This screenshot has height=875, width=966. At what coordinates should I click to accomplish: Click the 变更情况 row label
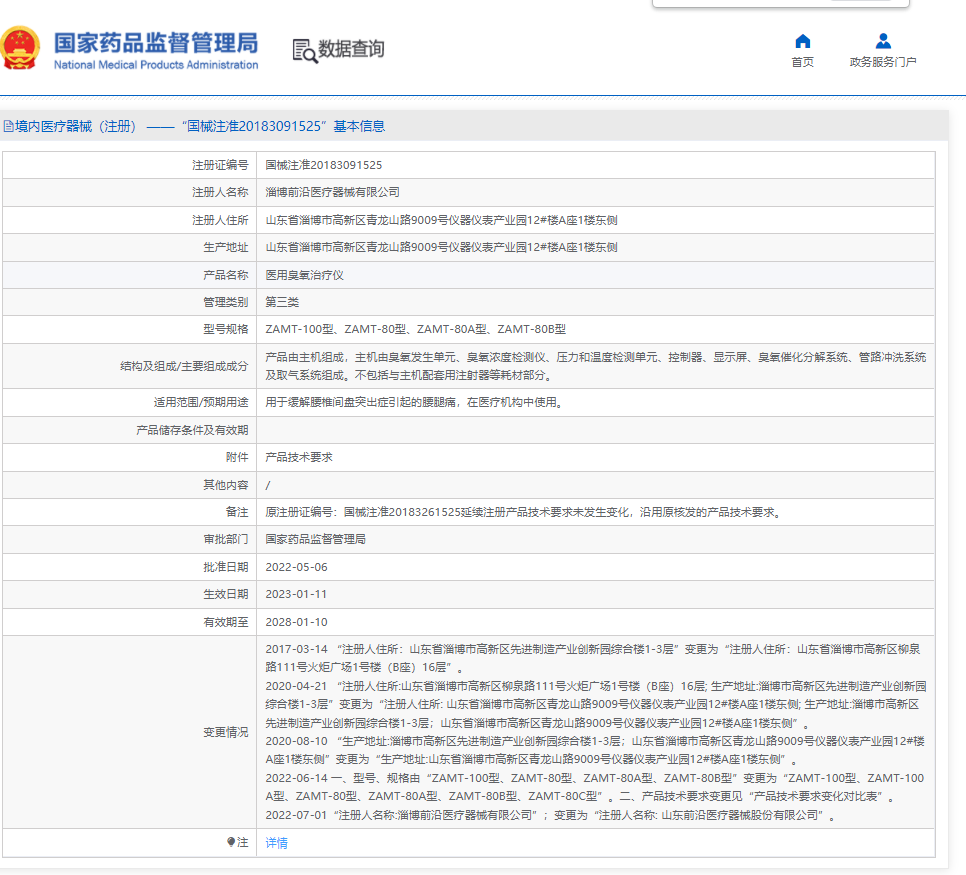click(x=225, y=732)
